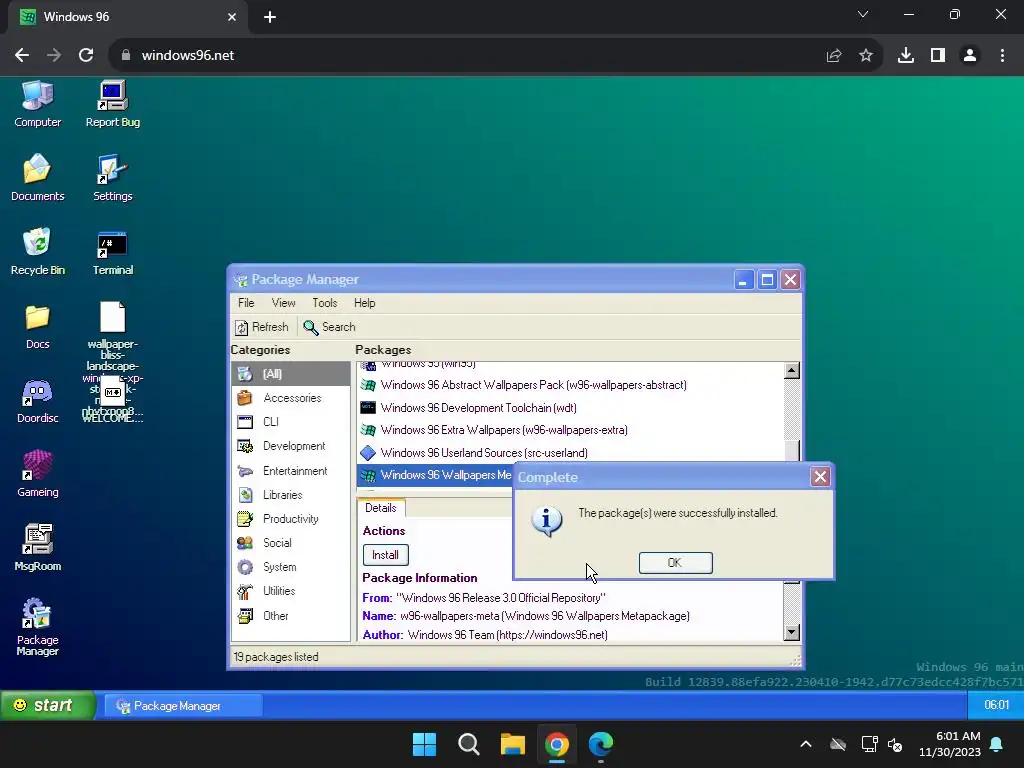
Task: Open File Explorer from the host taskbar
Action: coord(513,744)
